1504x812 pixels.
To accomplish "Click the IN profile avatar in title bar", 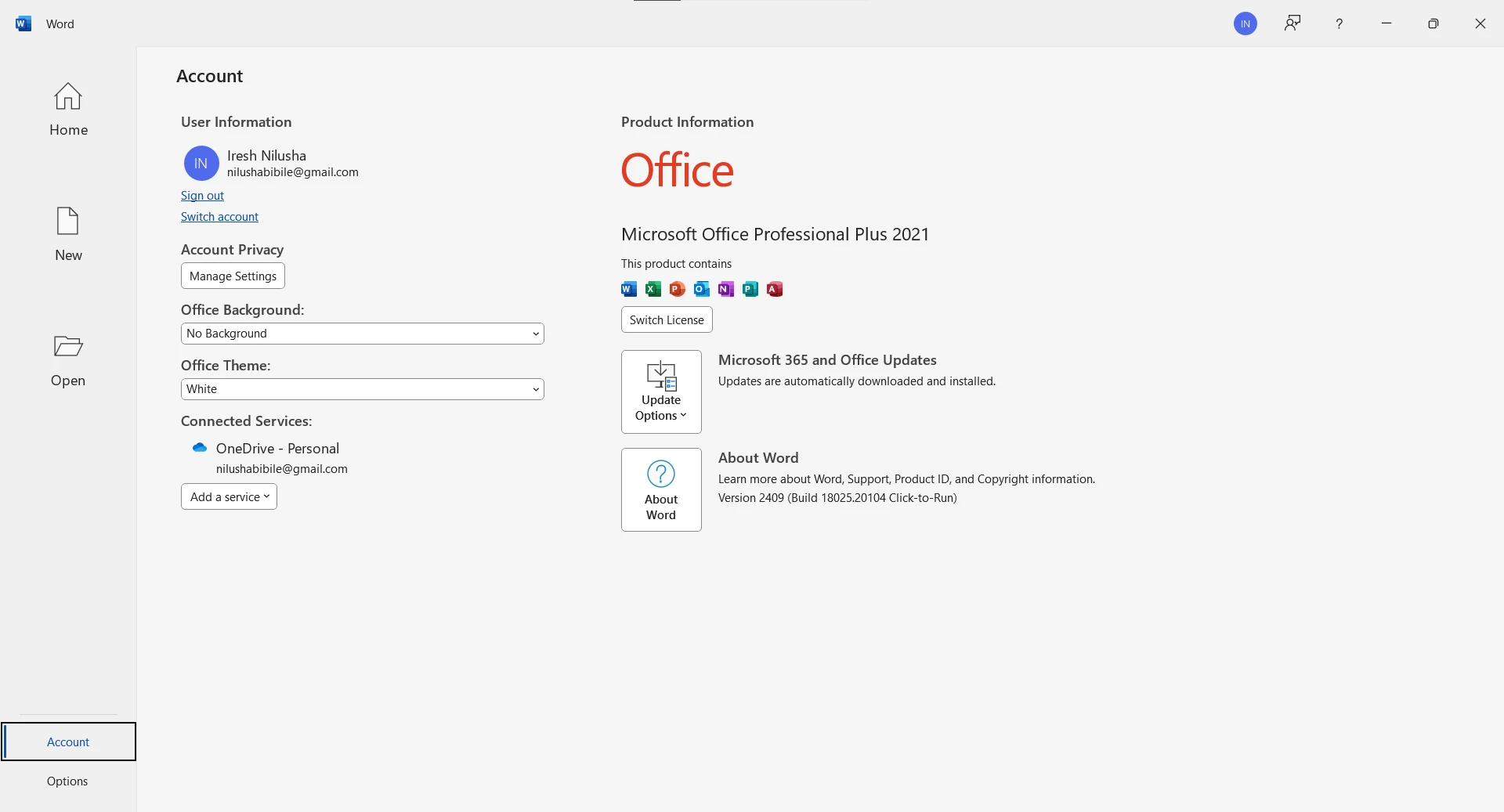I will [x=1245, y=23].
